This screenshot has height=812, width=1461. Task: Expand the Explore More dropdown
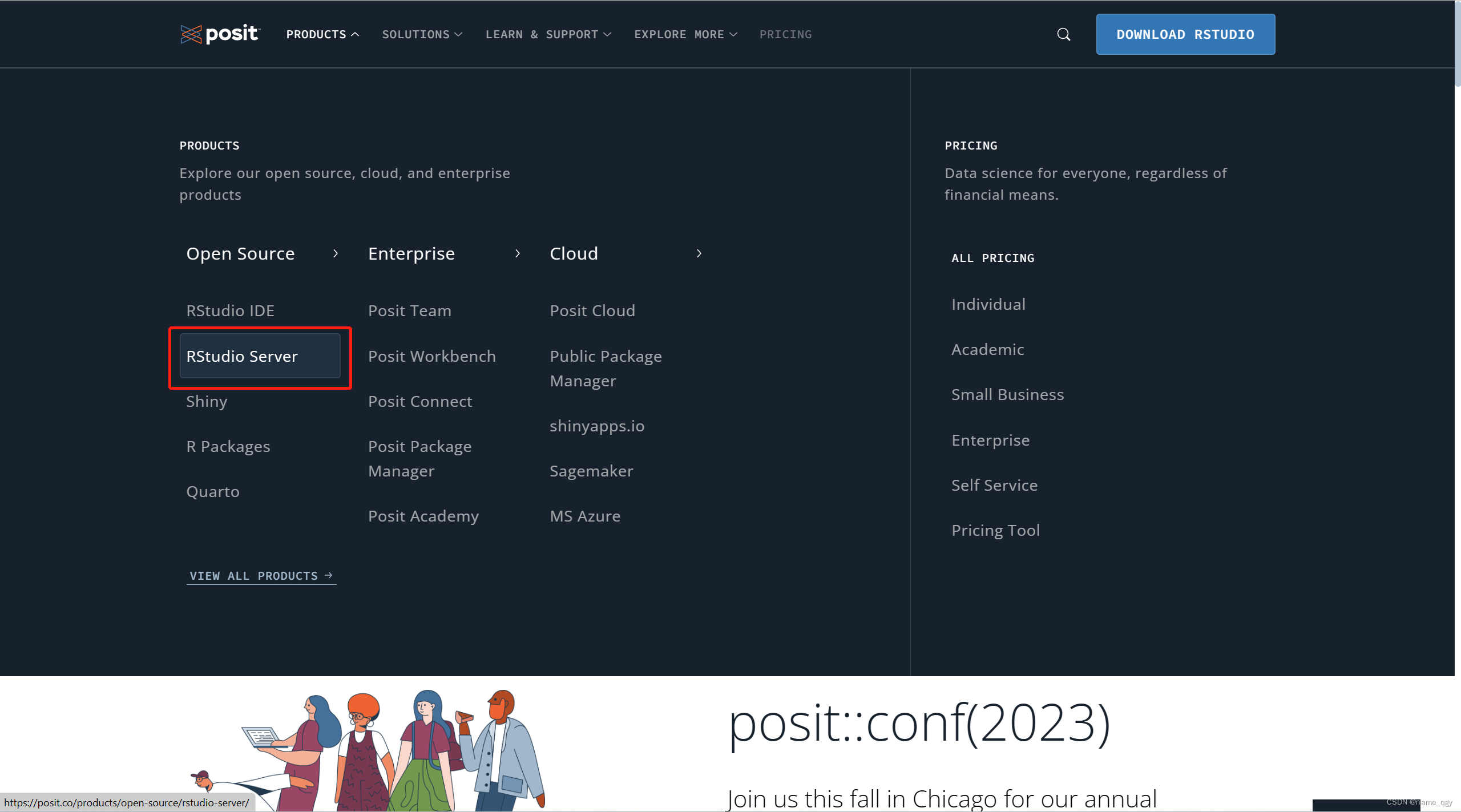tap(685, 34)
